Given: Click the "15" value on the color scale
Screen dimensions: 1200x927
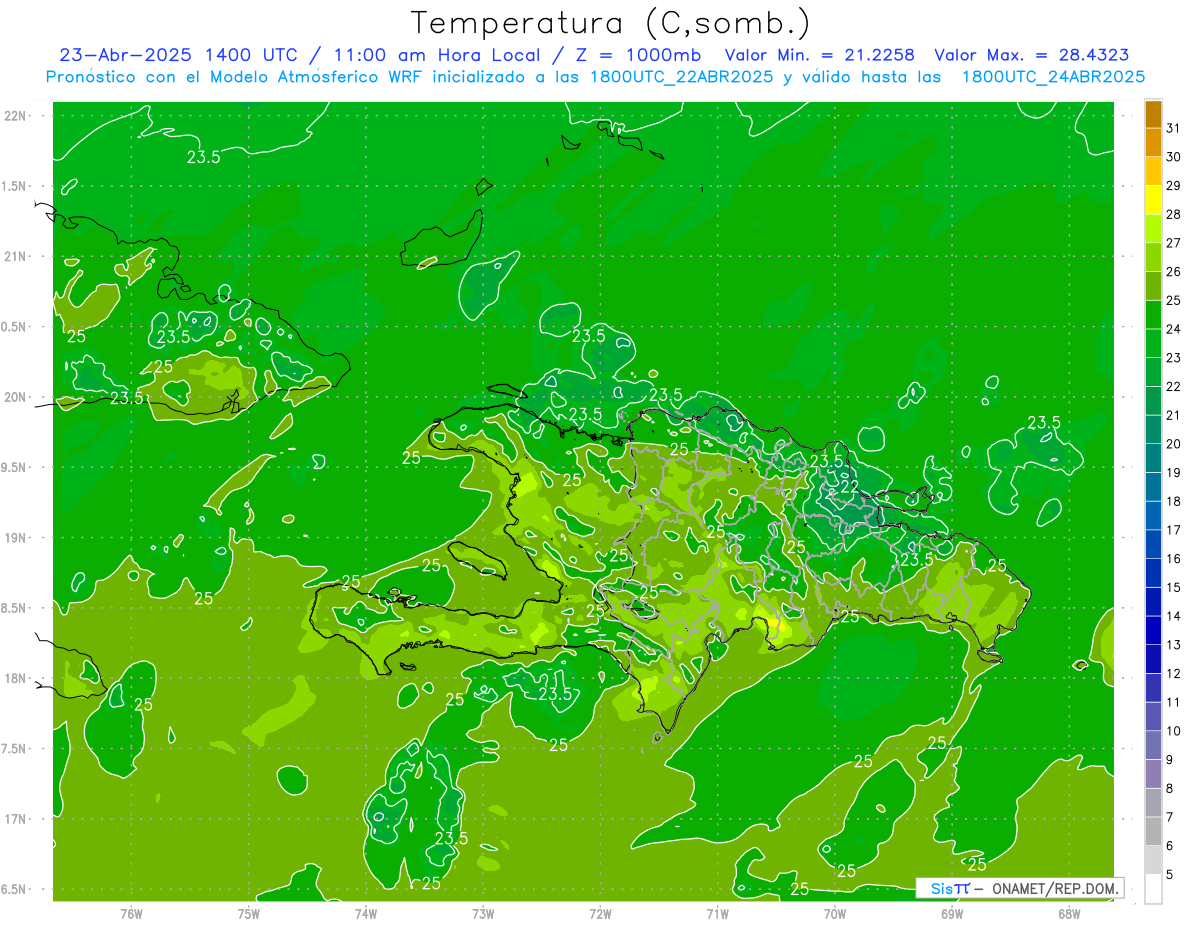Looking at the screenshot, I should click(x=1174, y=587).
